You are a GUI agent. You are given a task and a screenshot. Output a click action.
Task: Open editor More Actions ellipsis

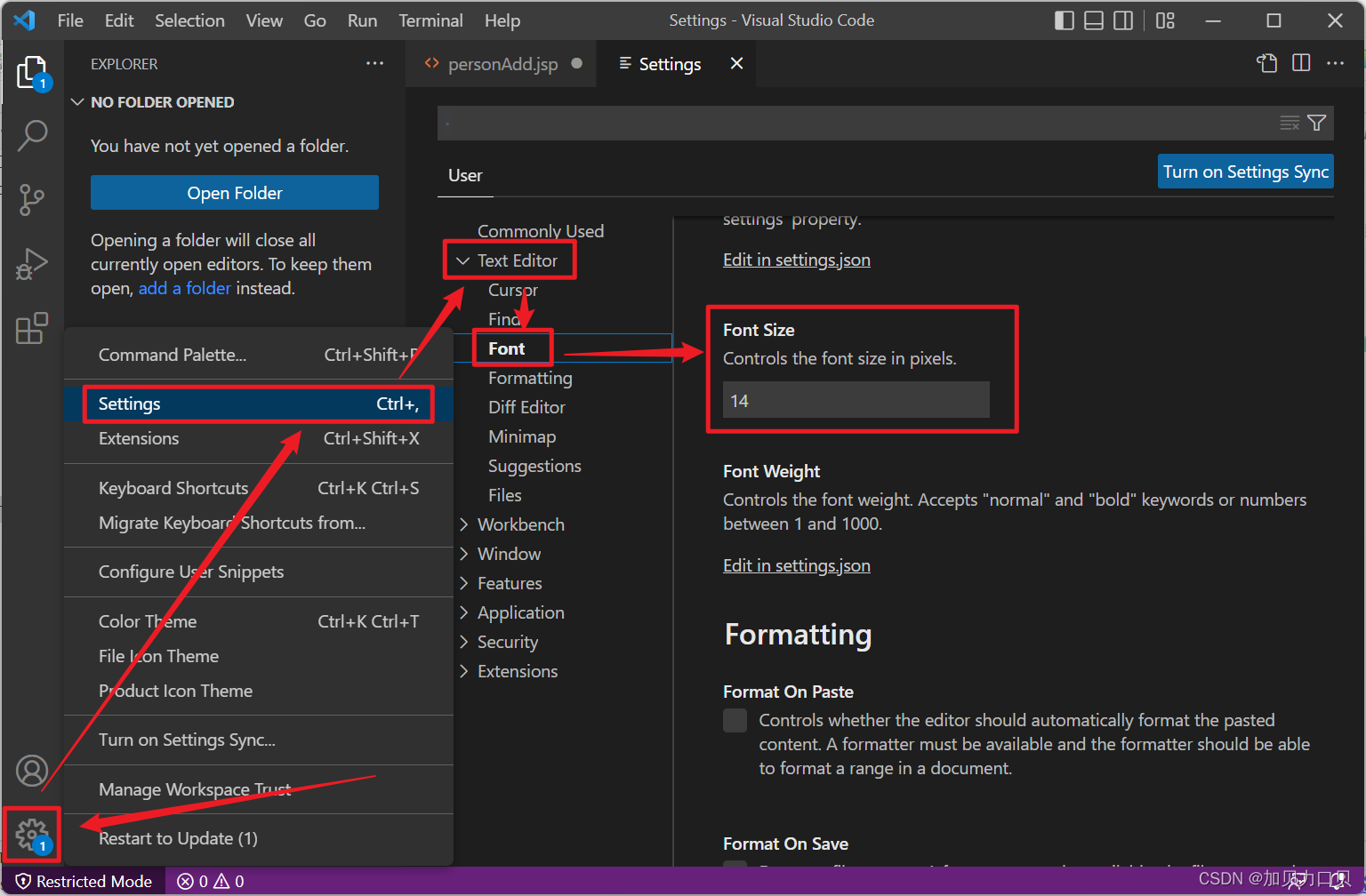(x=1335, y=63)
